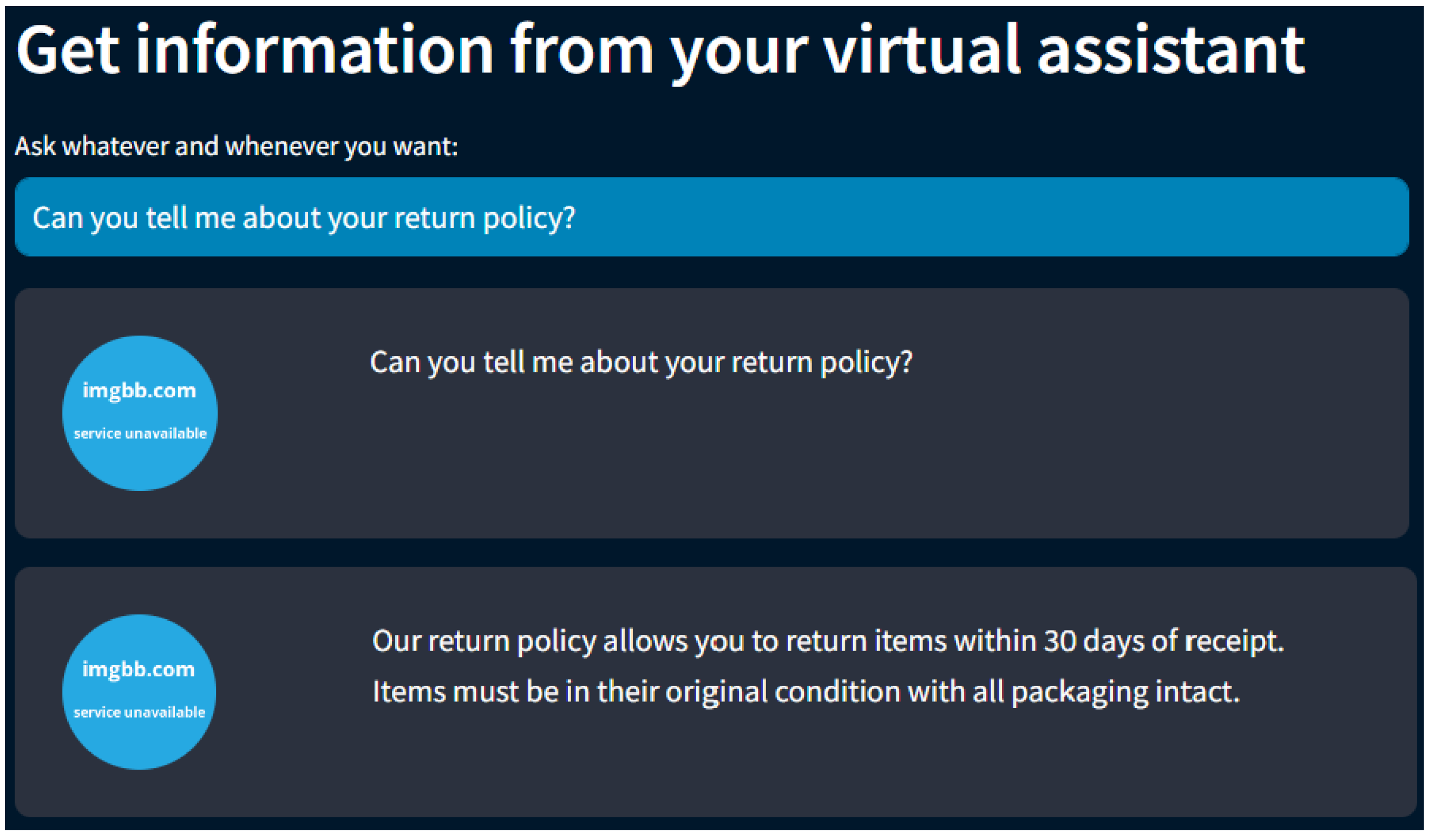Click the blue question input field
This screenshot has height=840, width=1434.
[711, 218]
